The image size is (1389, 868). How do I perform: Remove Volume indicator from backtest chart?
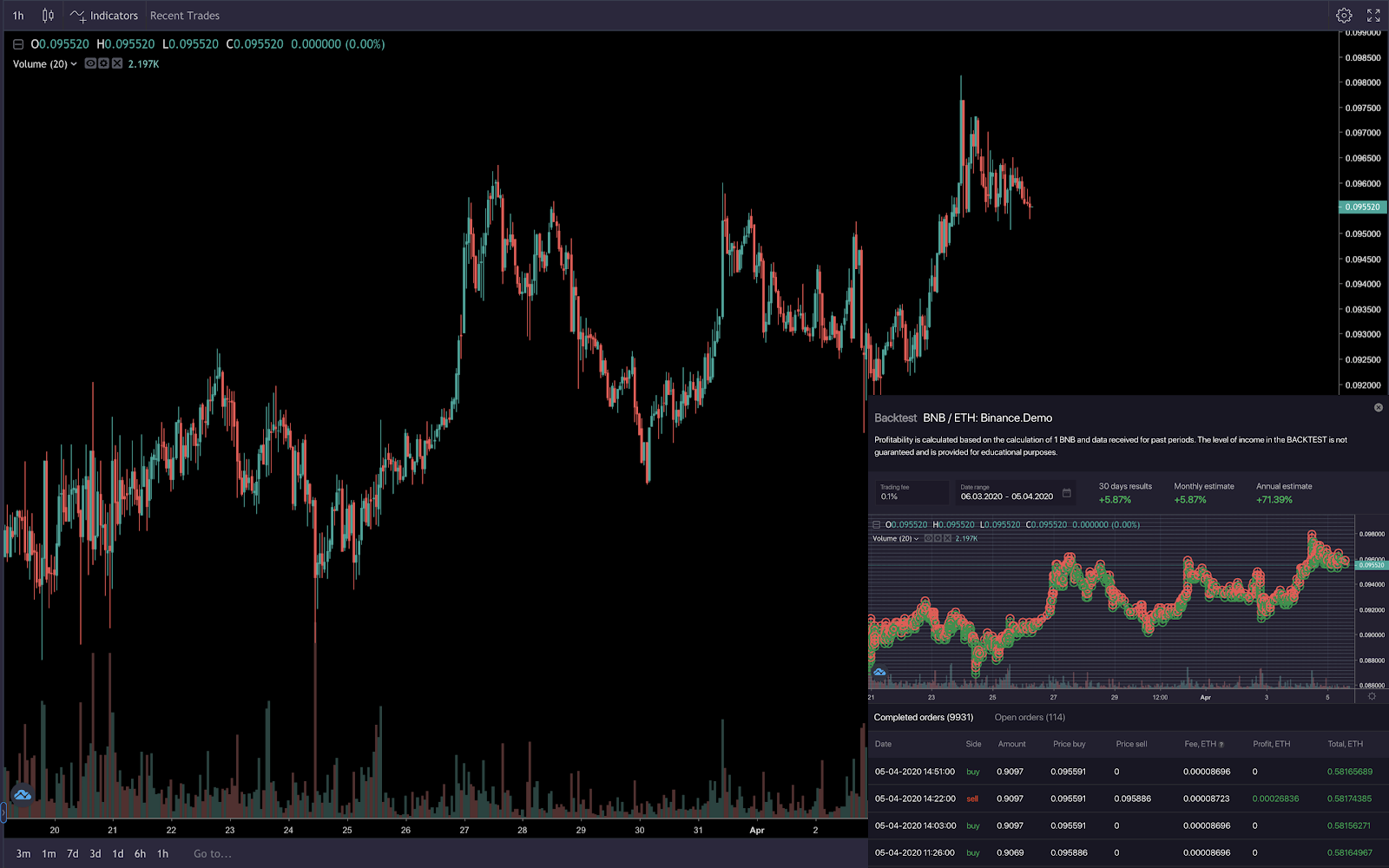pyautogui.click(x=947, y=538)
